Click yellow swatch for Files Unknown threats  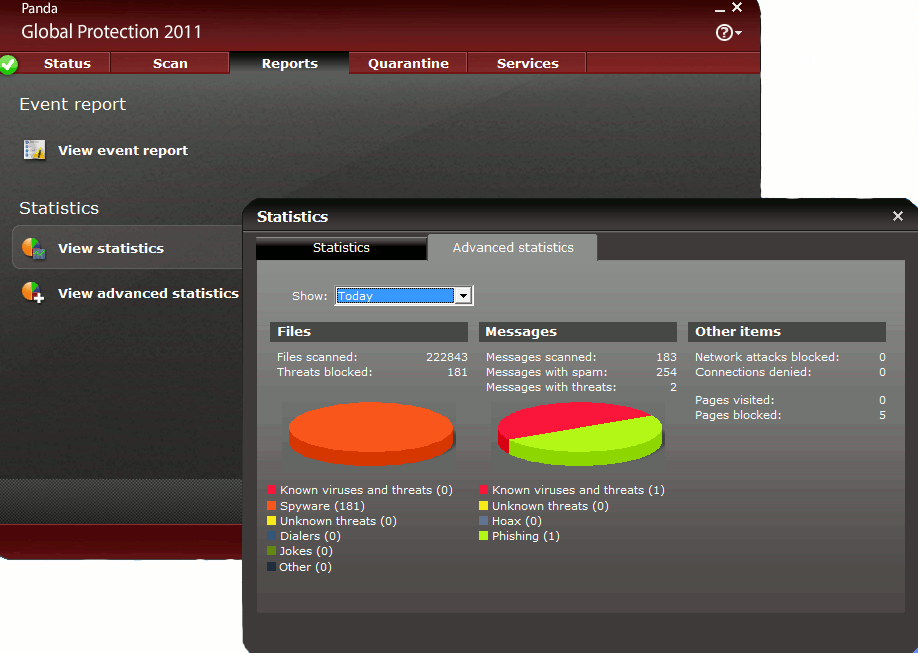pyautogui.click(x=272, y=521)
